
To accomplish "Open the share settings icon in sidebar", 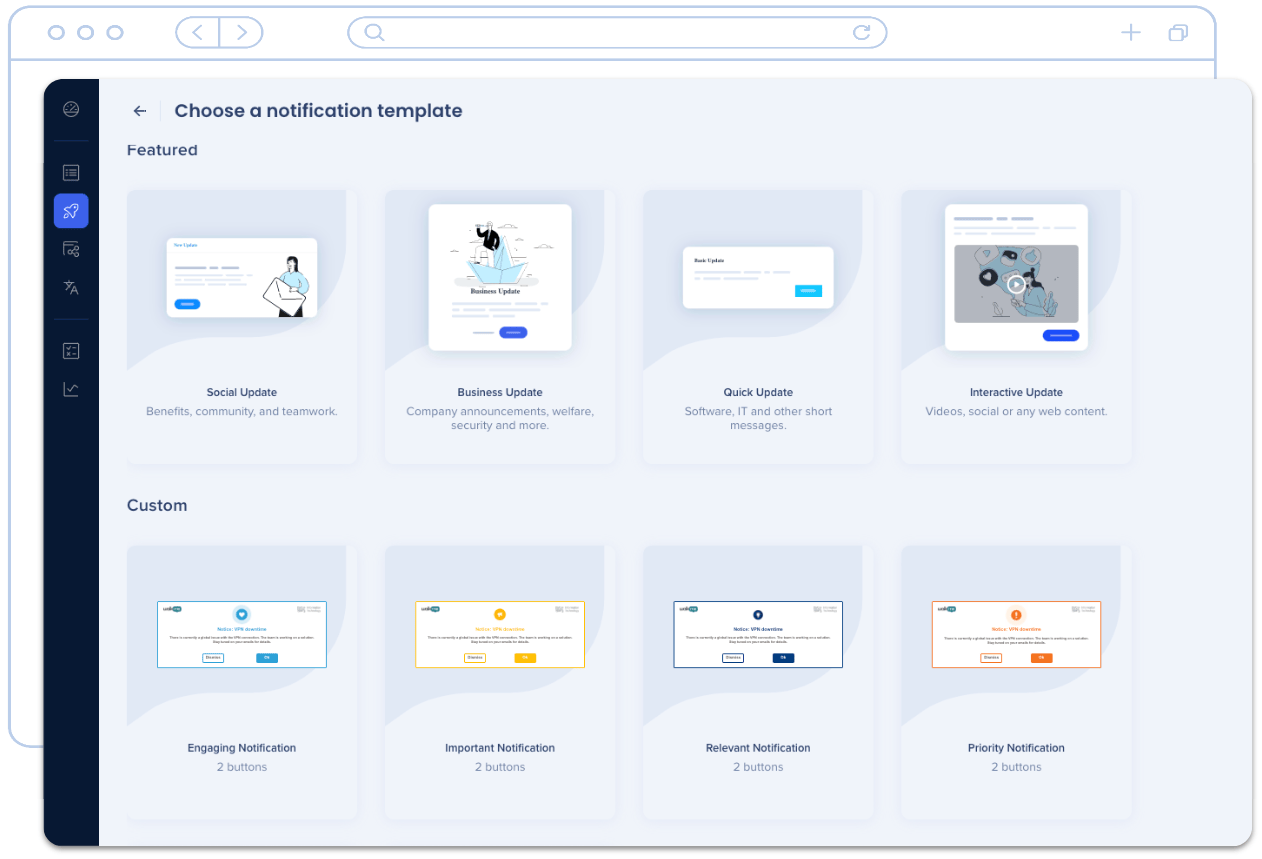I will click(71, 249).
